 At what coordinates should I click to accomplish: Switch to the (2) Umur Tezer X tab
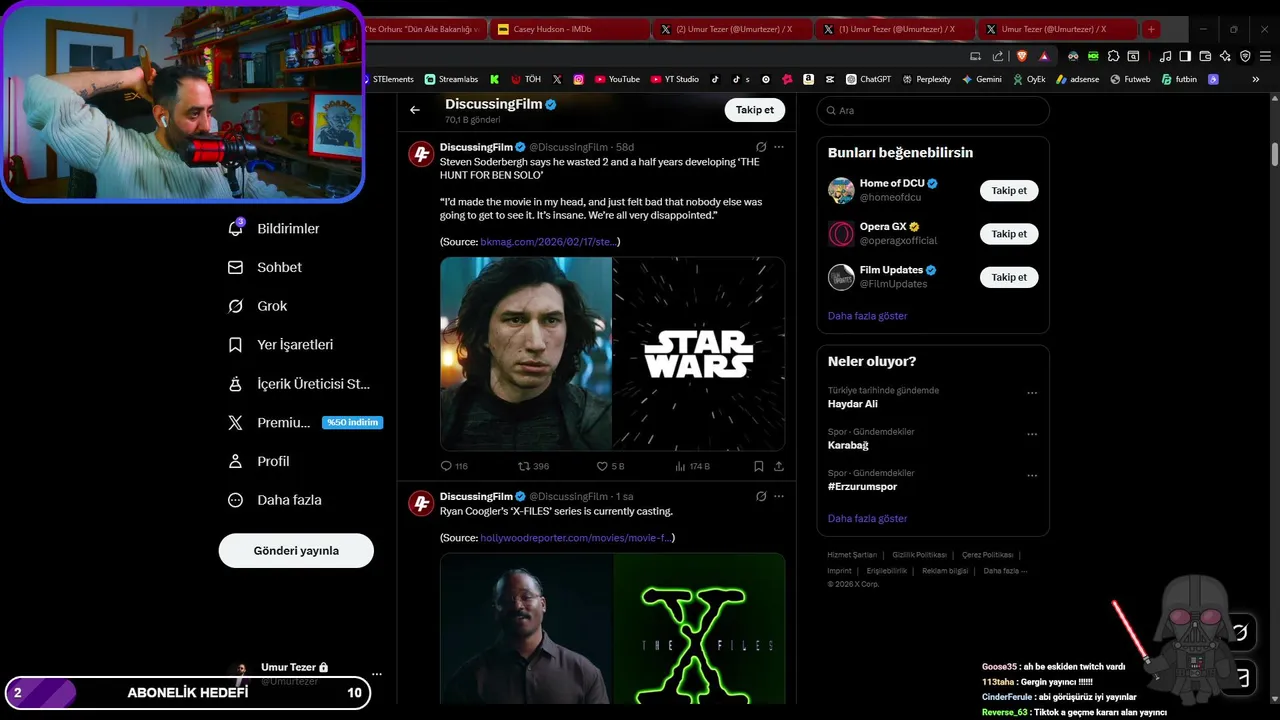[x=733, y=29]
